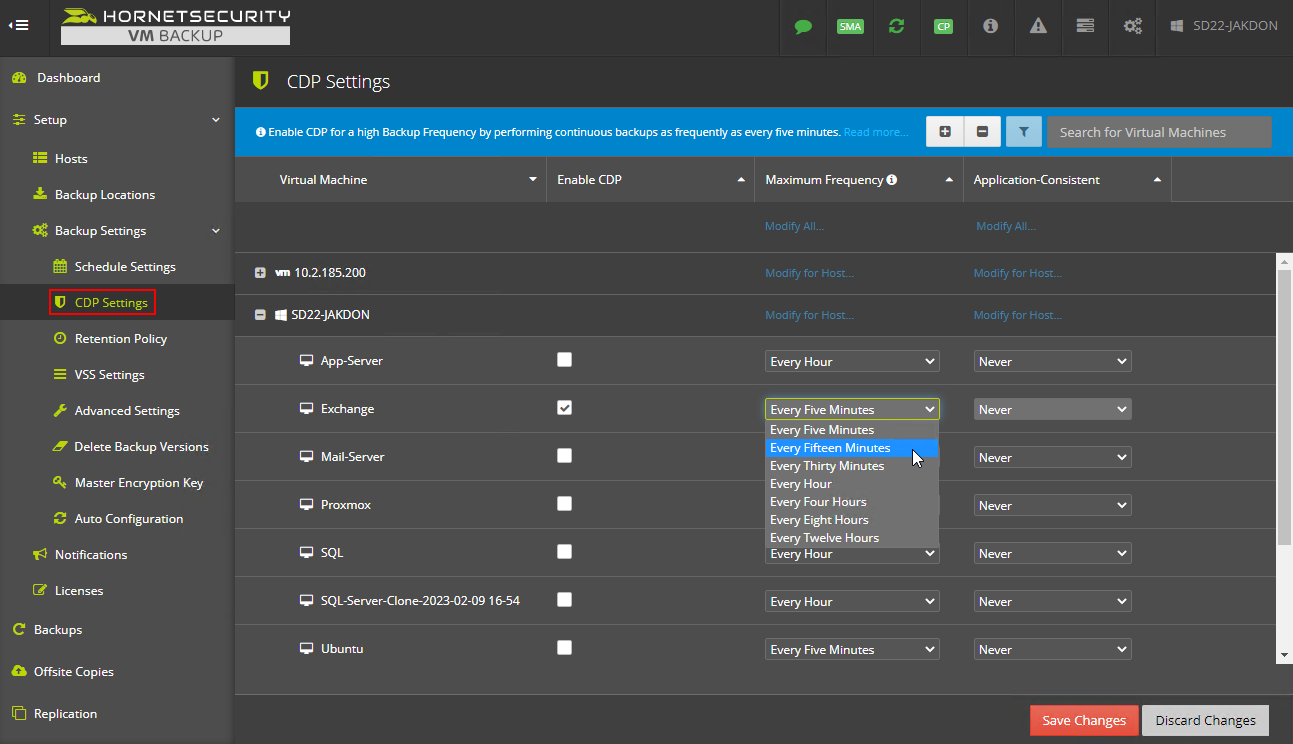Screen dimensions: 1293x744
Task: Open the Read more link
Action: point(876,132)
